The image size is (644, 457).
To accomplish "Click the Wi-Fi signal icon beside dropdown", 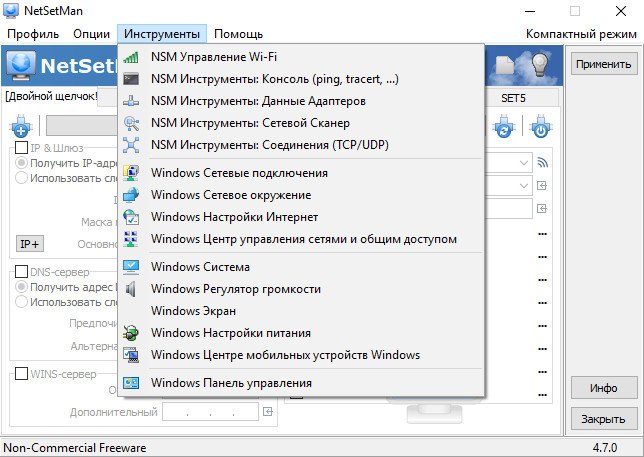I will click(x=543, y=163).
